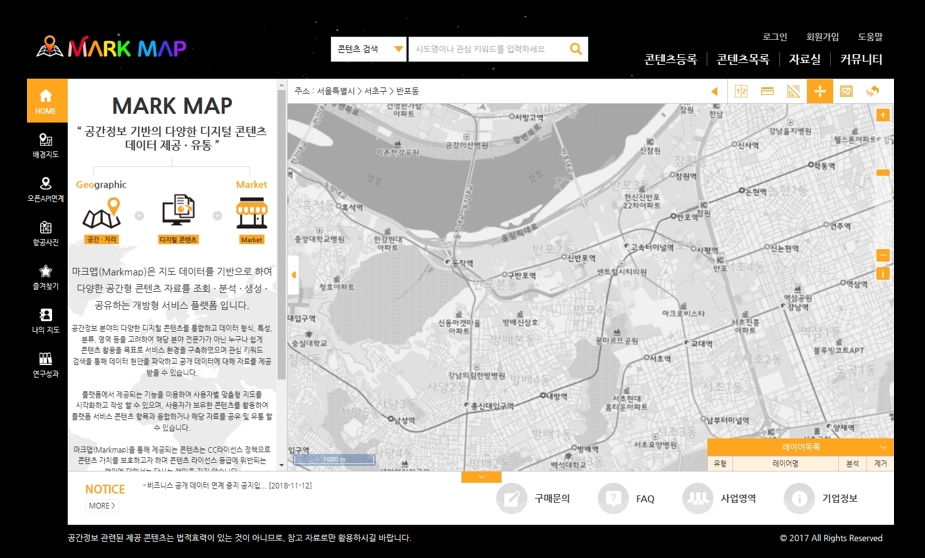Open the 배경지도 base map panel
925x558 pixels.
point(45,145)
